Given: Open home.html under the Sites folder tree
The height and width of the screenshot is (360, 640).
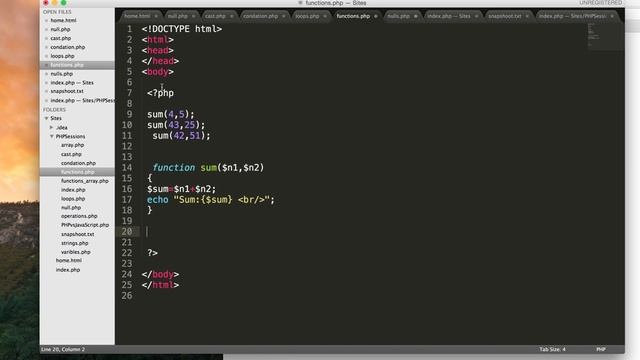Looking at the screenshot, I should tap(69, 260).
